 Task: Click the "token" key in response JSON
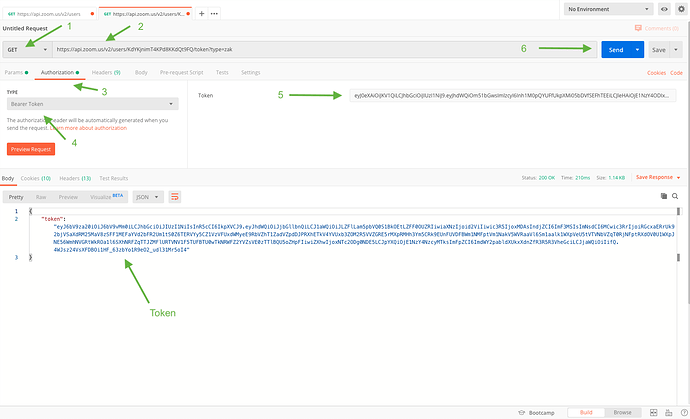pyautogui.click(x=53, y=219)
